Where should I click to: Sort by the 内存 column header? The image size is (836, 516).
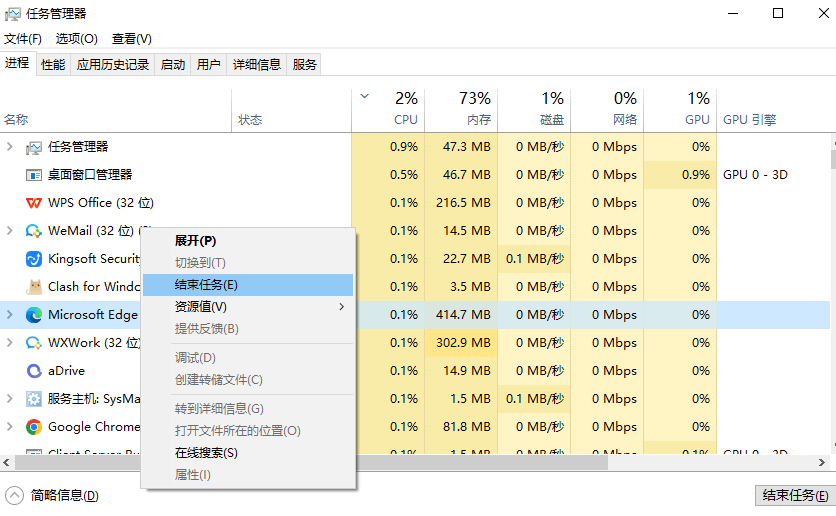pos(461,110)
